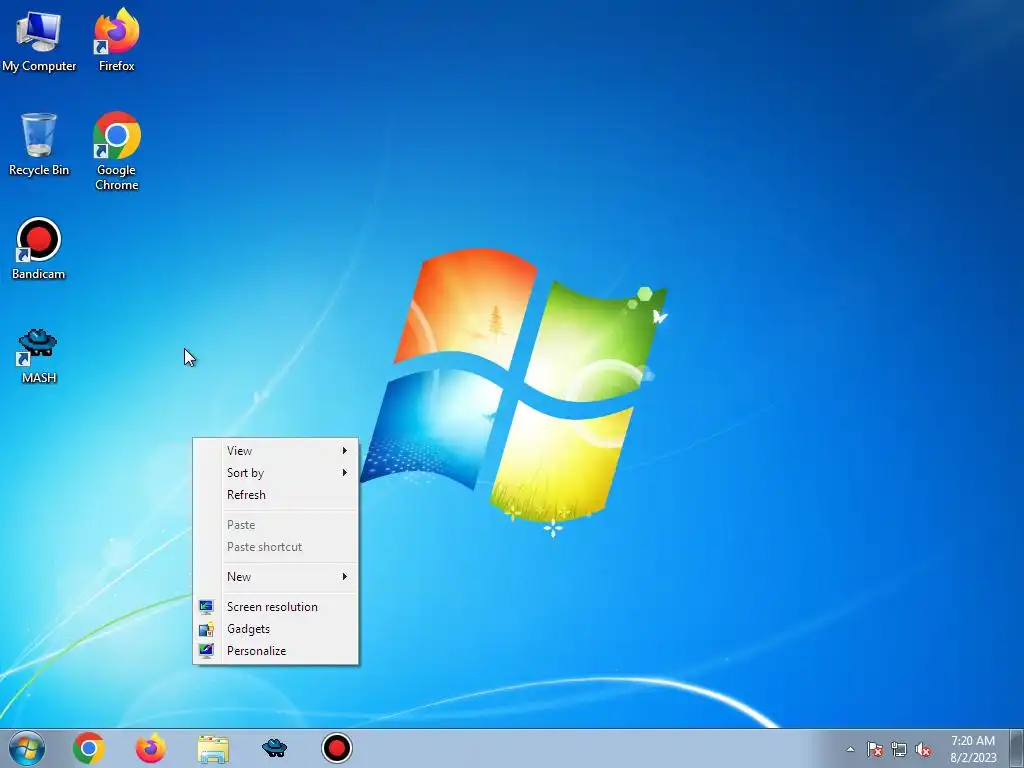Select the My Computer desktop icon
Image resolution: width=1024 pixels, height=768 pixels.
coord(39,40)
